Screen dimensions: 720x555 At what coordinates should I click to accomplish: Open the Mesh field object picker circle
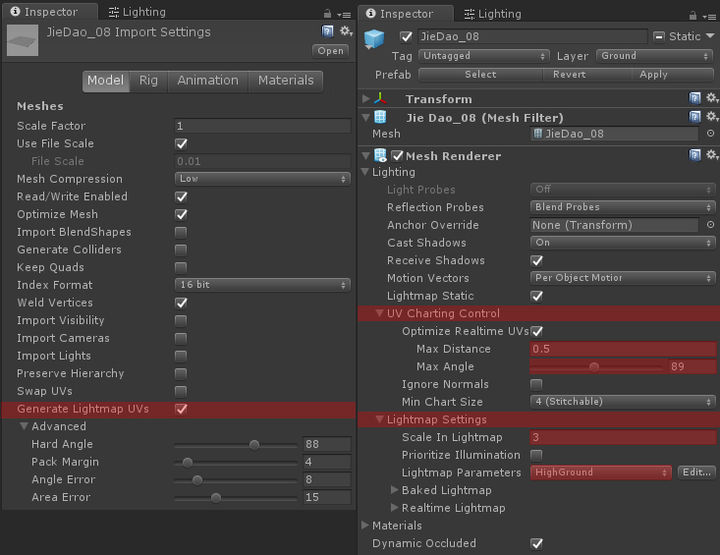tap(710, 134)
